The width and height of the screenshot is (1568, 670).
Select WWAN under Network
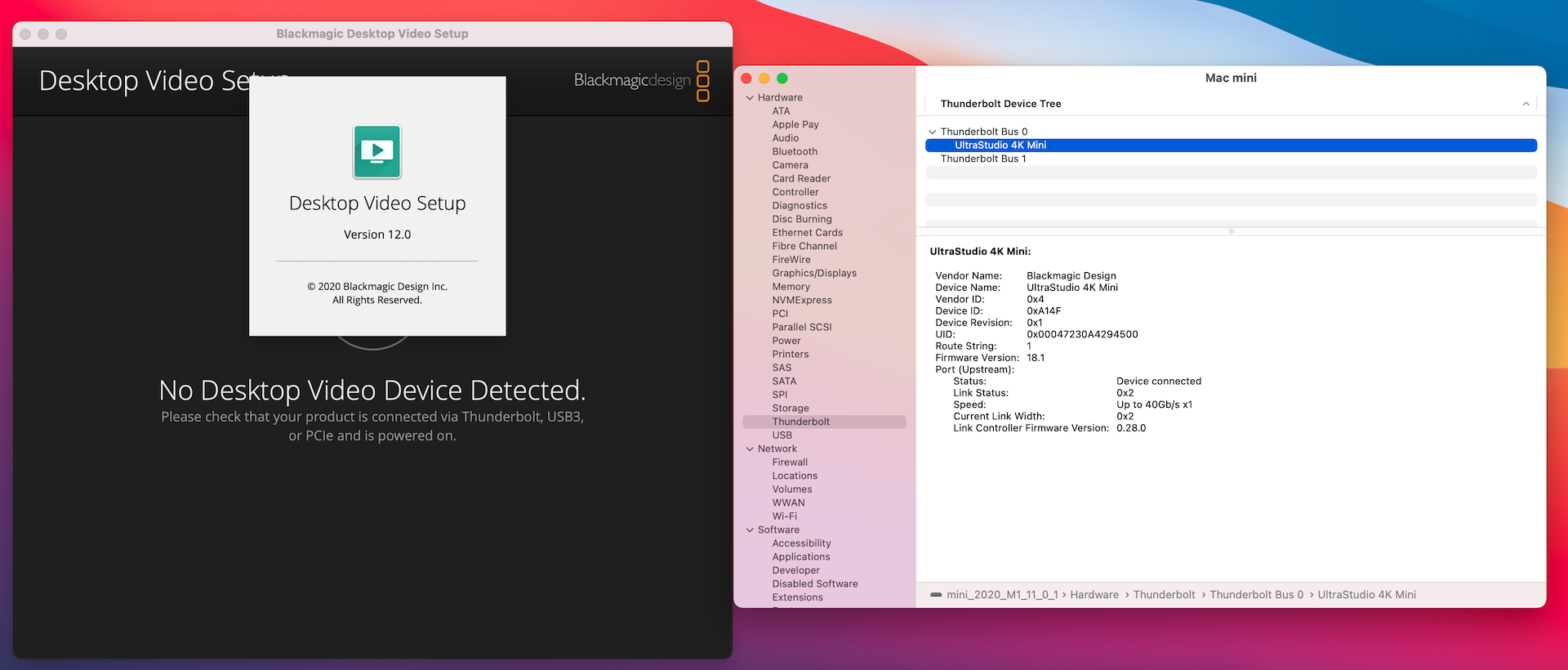788,502
